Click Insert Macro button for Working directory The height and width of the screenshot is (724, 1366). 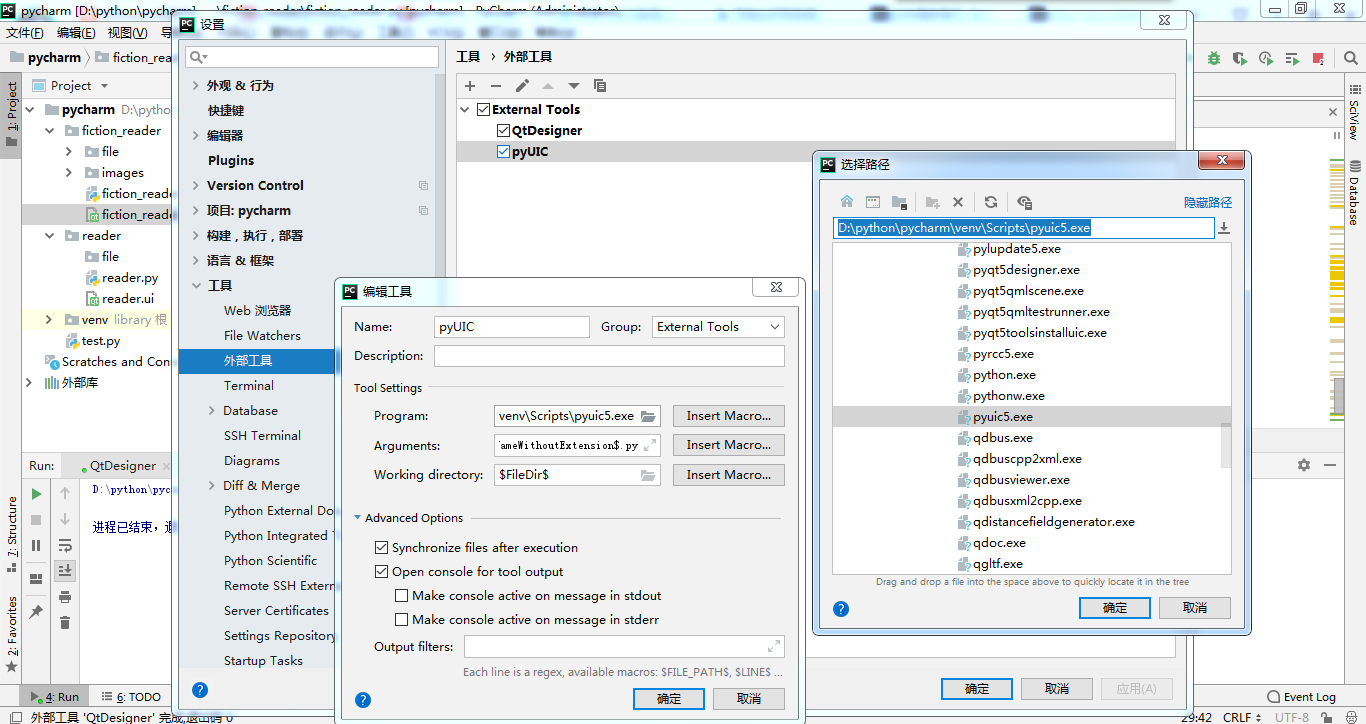tap(728, 475)
